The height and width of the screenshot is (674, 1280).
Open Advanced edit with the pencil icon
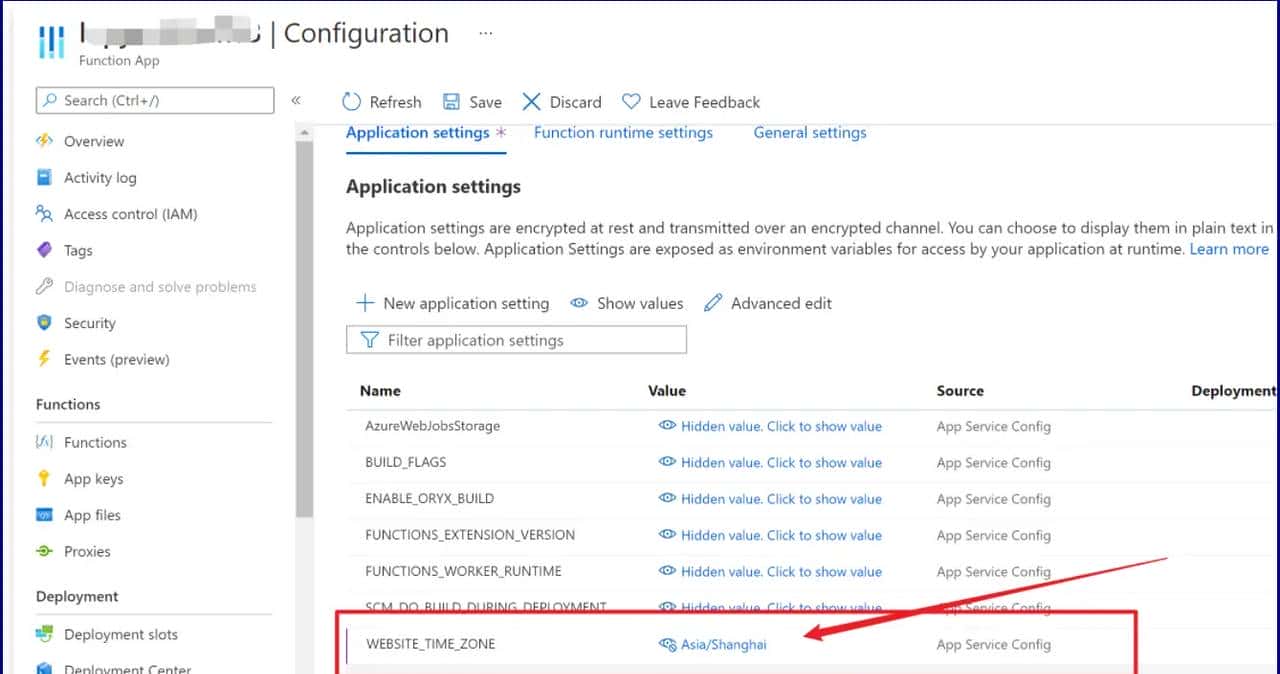(x=768, y=303)
